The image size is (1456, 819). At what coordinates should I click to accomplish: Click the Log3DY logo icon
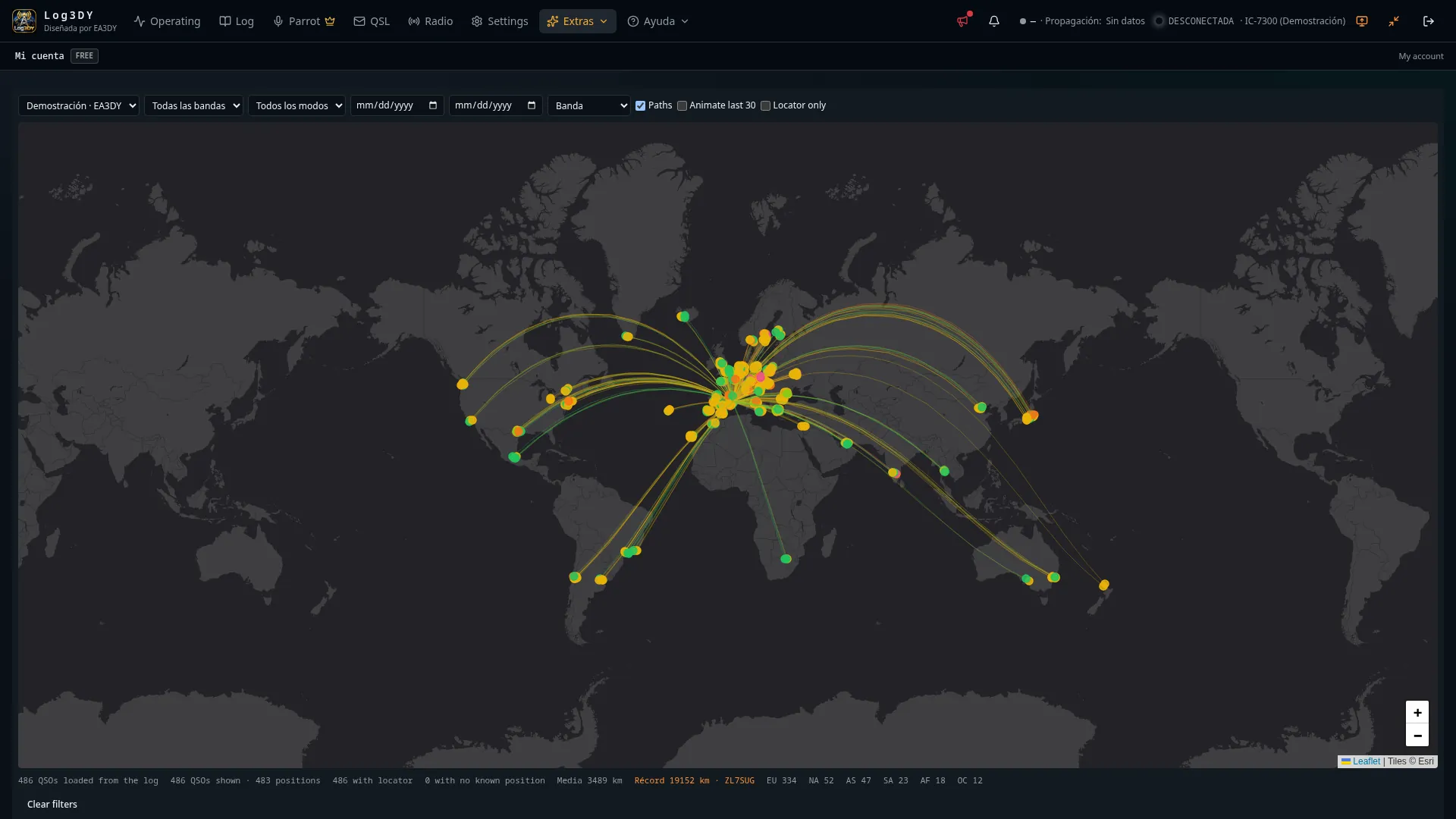tap(24, 21)
